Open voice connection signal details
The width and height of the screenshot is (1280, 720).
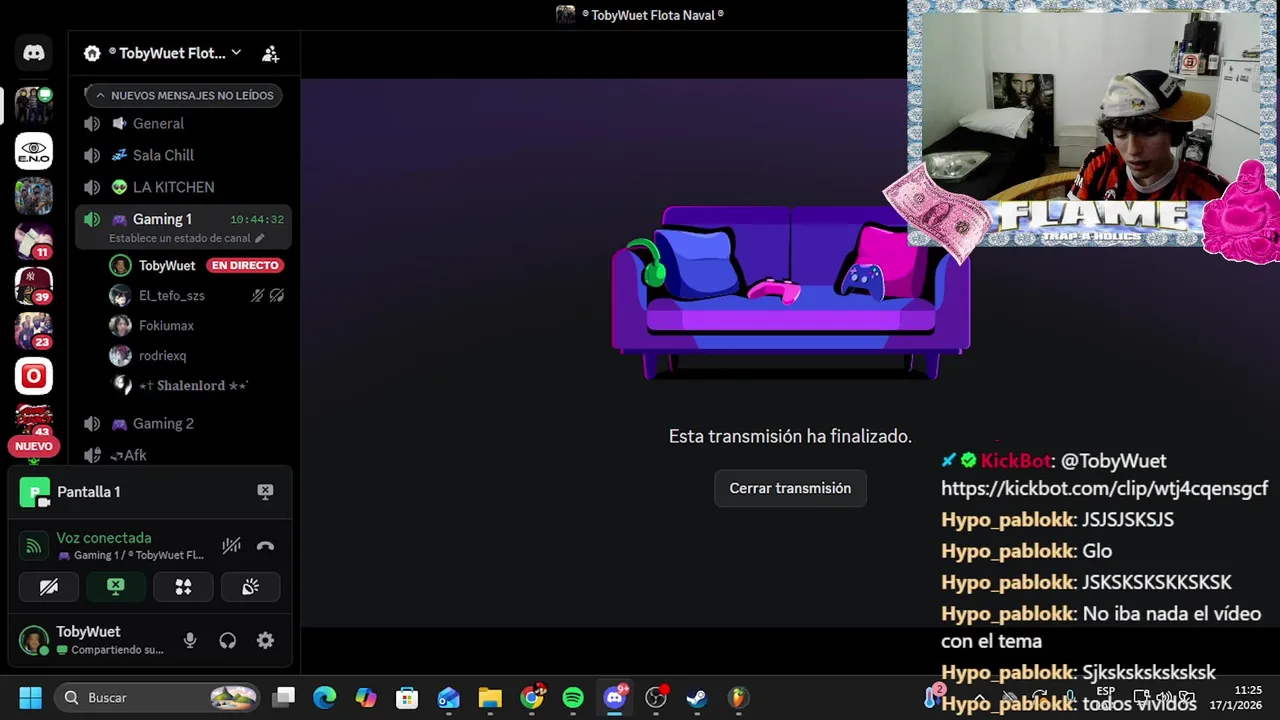pyautogui.click(x=33, y=546)
